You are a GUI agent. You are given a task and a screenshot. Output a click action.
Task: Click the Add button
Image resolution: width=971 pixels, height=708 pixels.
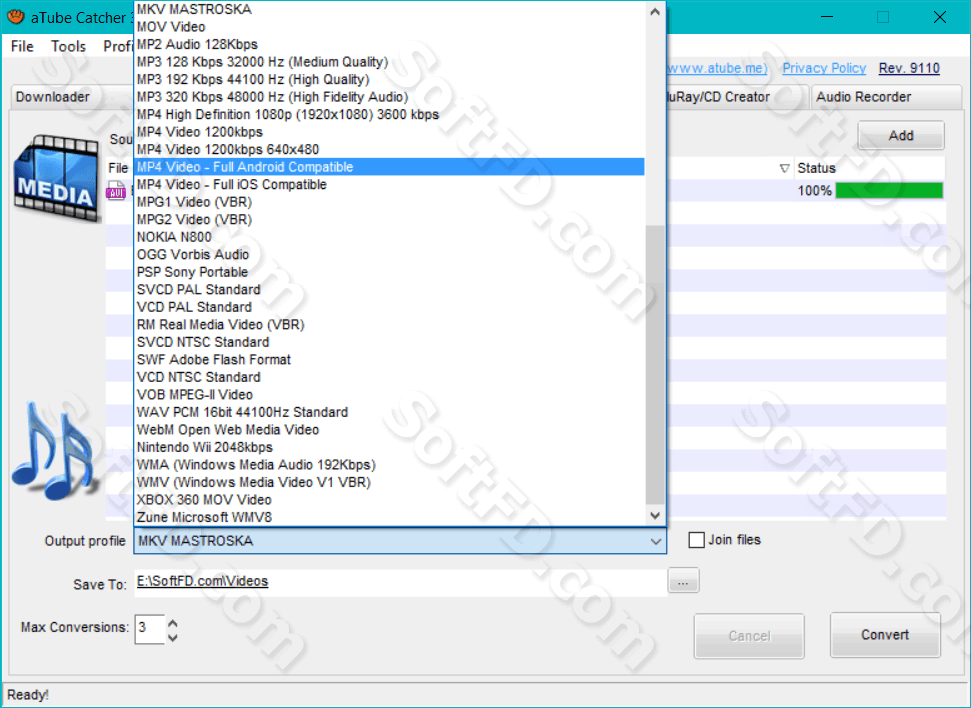click(901, 136)
